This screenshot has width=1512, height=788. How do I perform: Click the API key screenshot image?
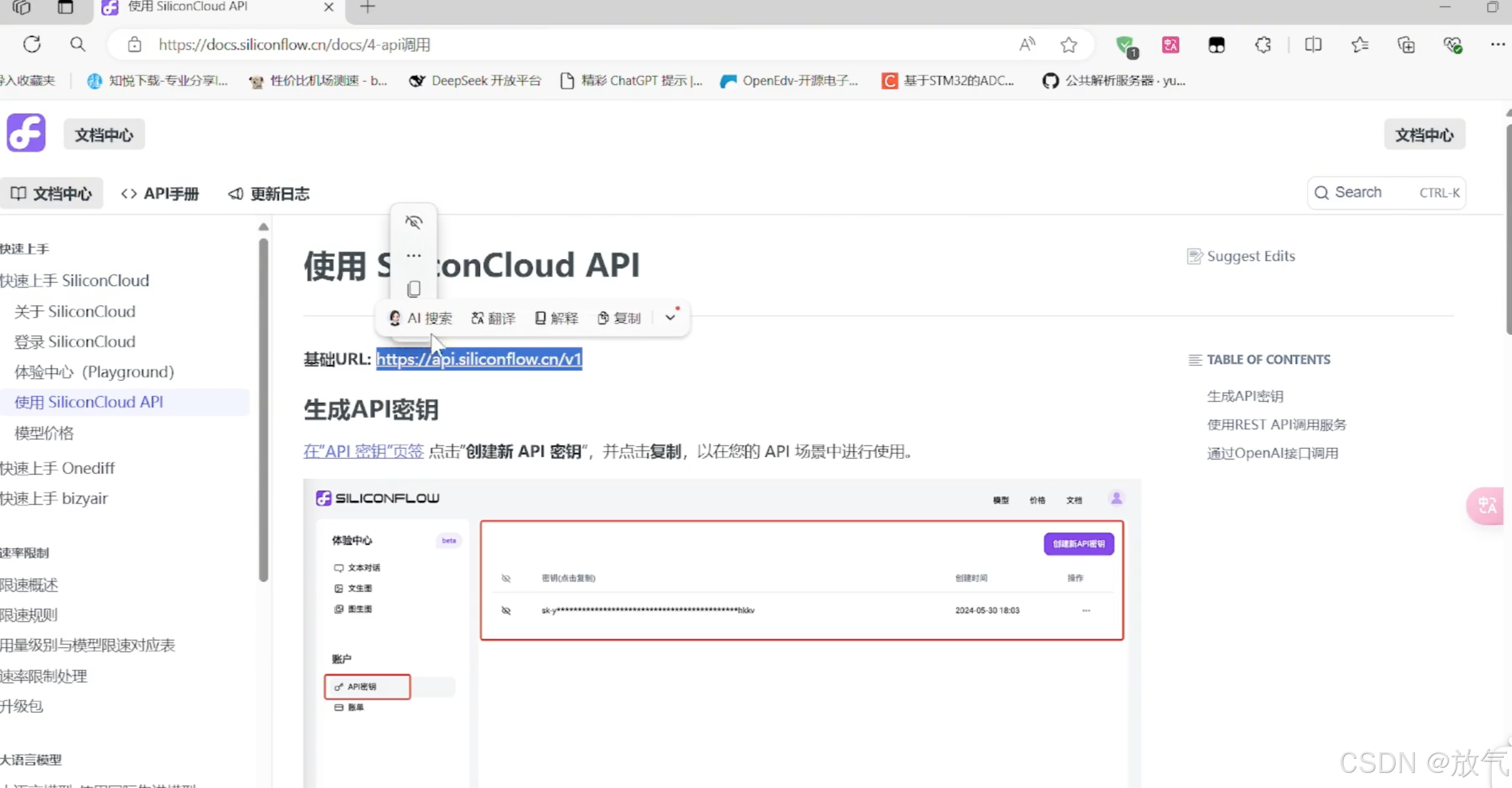pos(722,633)
